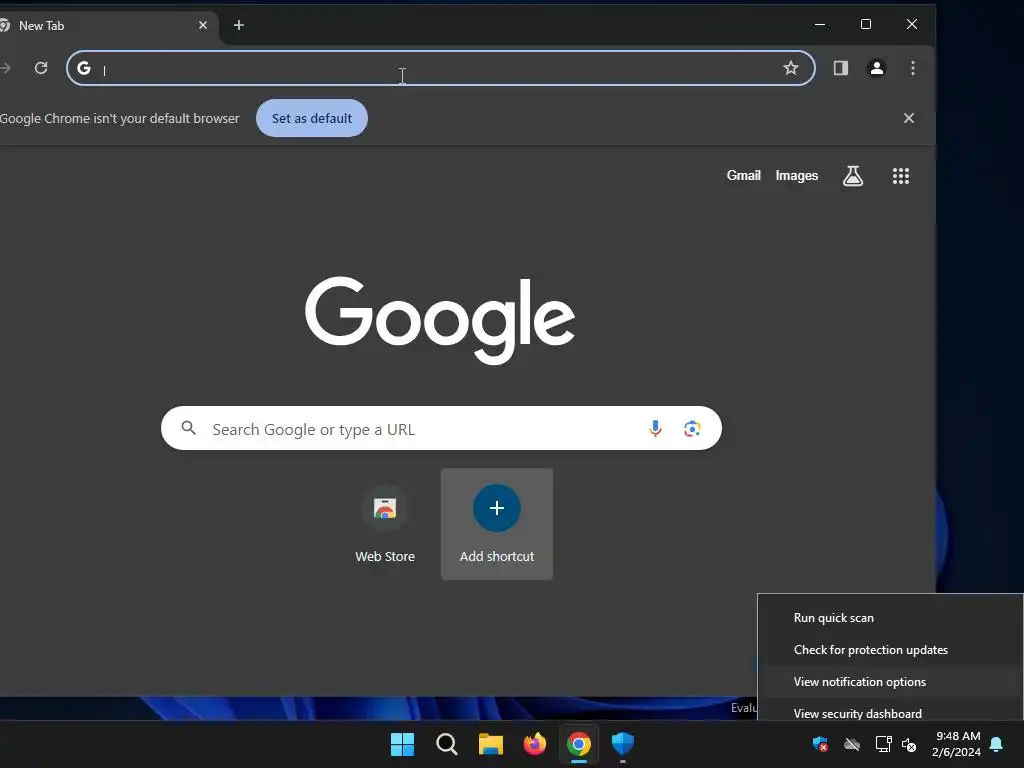1024x768 pixels.
Task: Open Search Labs flask icon
Action: pyautogui.click(x=853, y=176)
